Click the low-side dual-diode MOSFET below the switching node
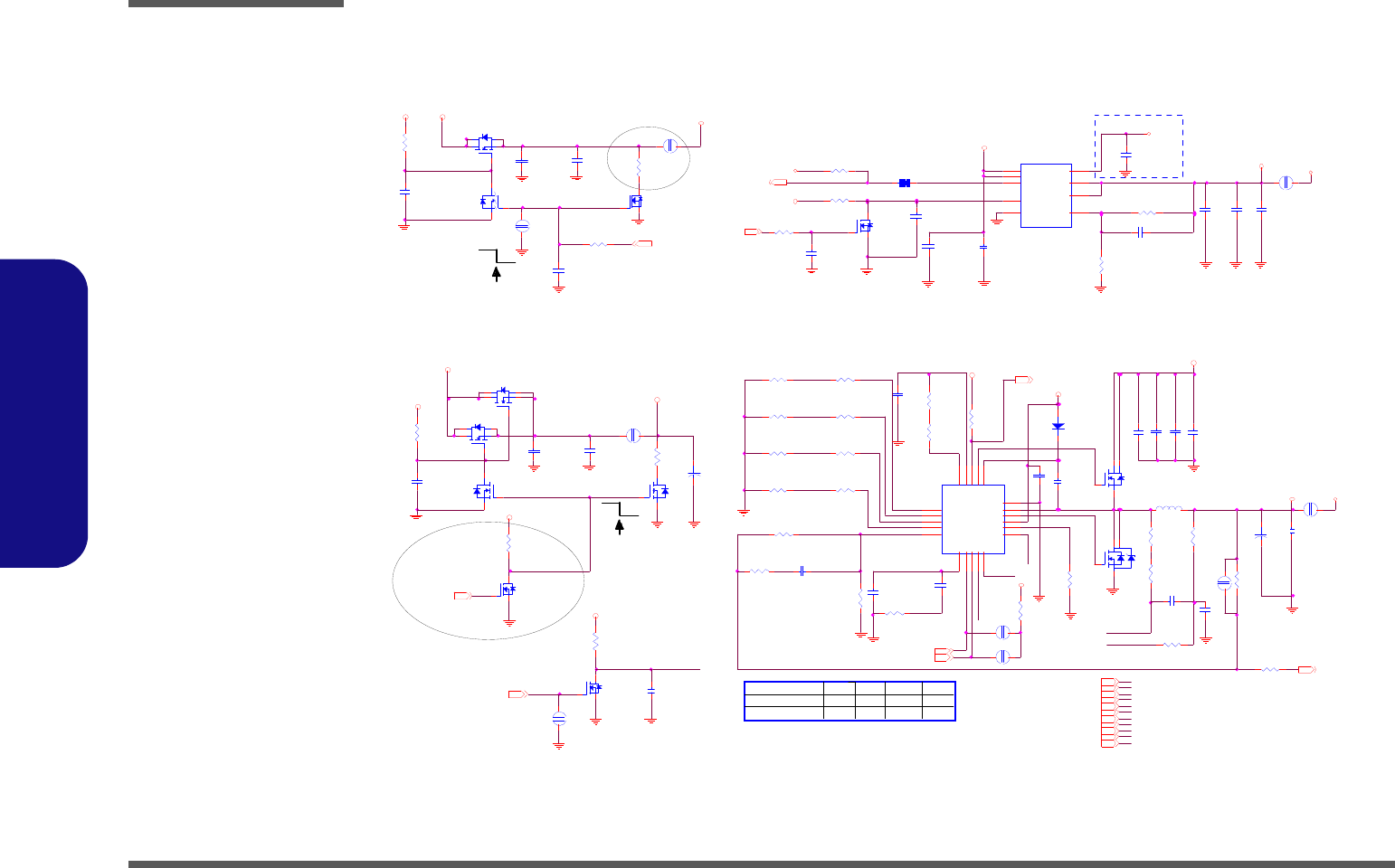1395x868 pixels. (1121, 558)
